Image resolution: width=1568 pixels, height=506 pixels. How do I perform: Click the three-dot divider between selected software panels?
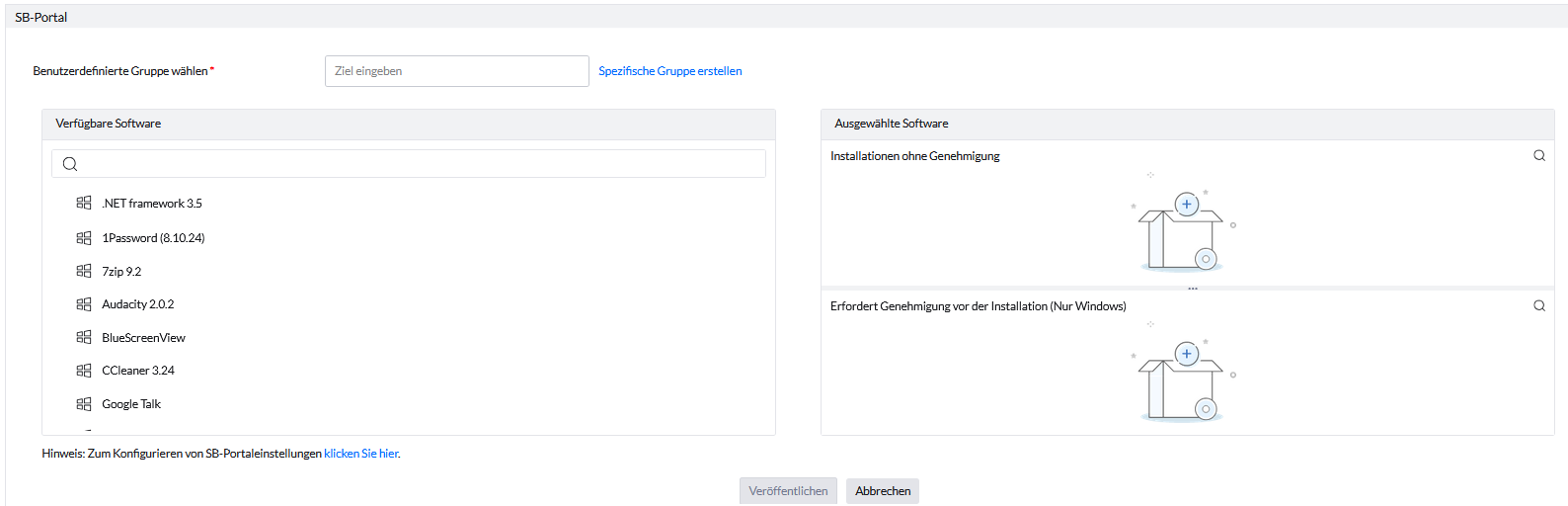click(1192, 289)
